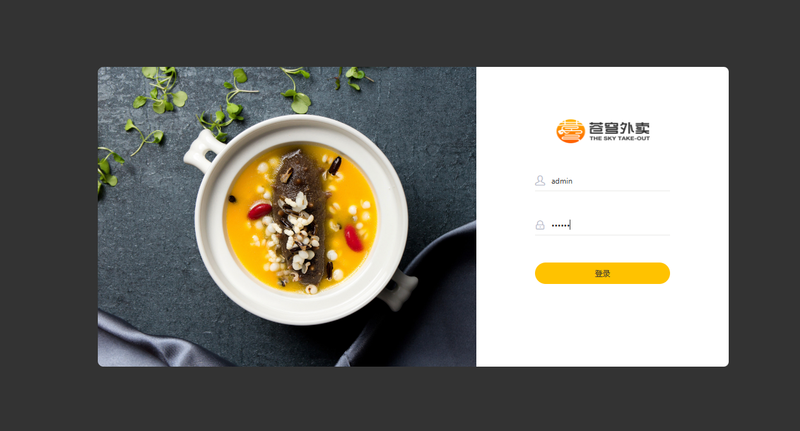Click the bowl's lower-right white handle

(x=398, y=290)
